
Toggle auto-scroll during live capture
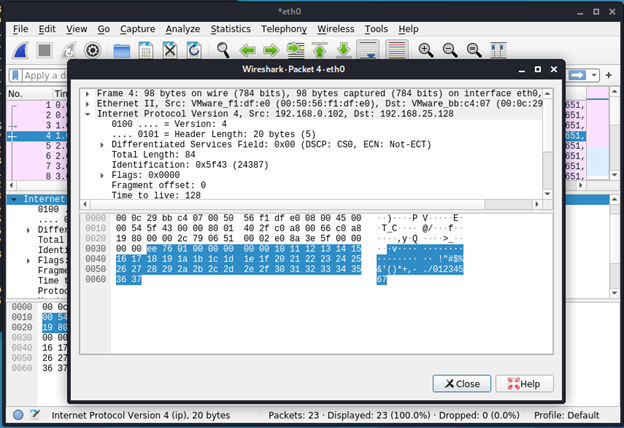[367, 50]
